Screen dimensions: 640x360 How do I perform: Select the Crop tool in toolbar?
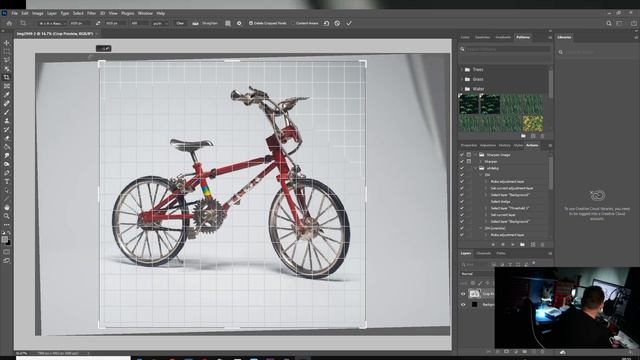7,77
